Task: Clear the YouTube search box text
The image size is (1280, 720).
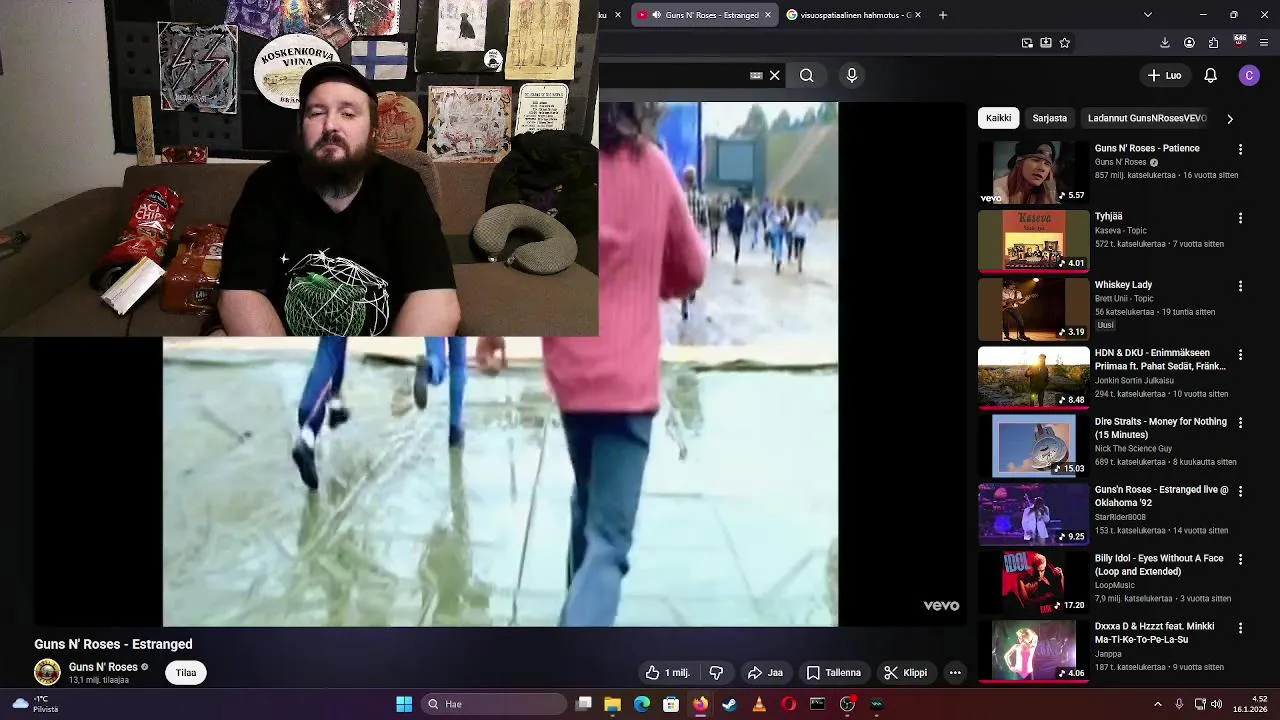Action: (x=774, y=75)
